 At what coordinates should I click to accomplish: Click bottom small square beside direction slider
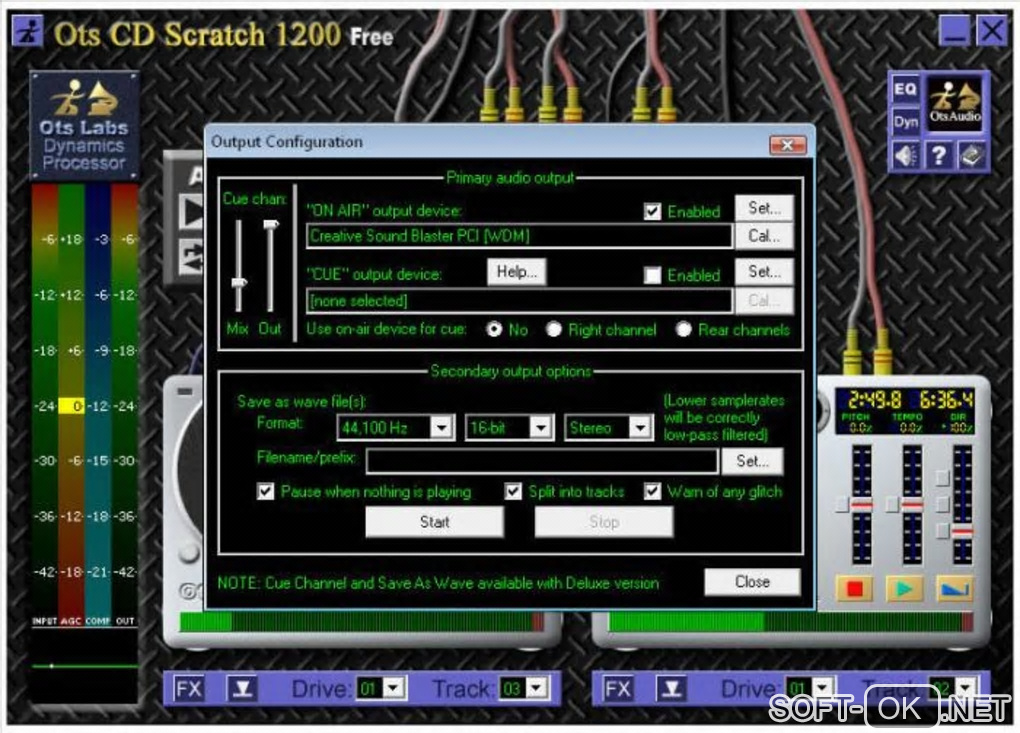(942, 531)
